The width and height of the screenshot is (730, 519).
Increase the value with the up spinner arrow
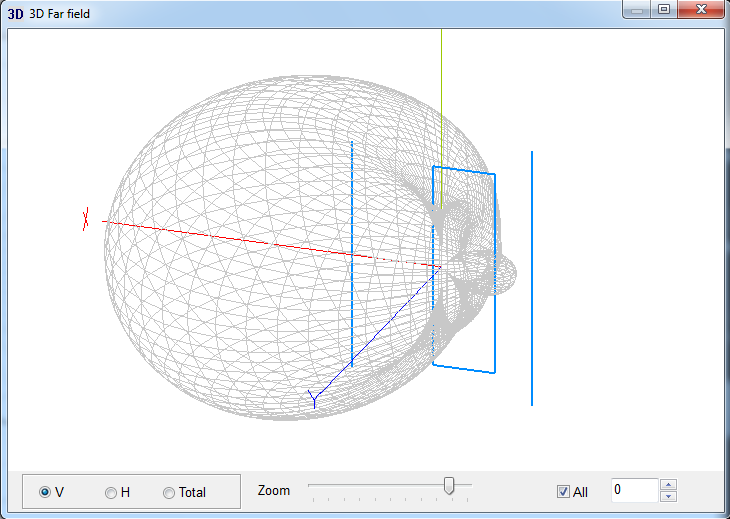[x=669, y=485]
